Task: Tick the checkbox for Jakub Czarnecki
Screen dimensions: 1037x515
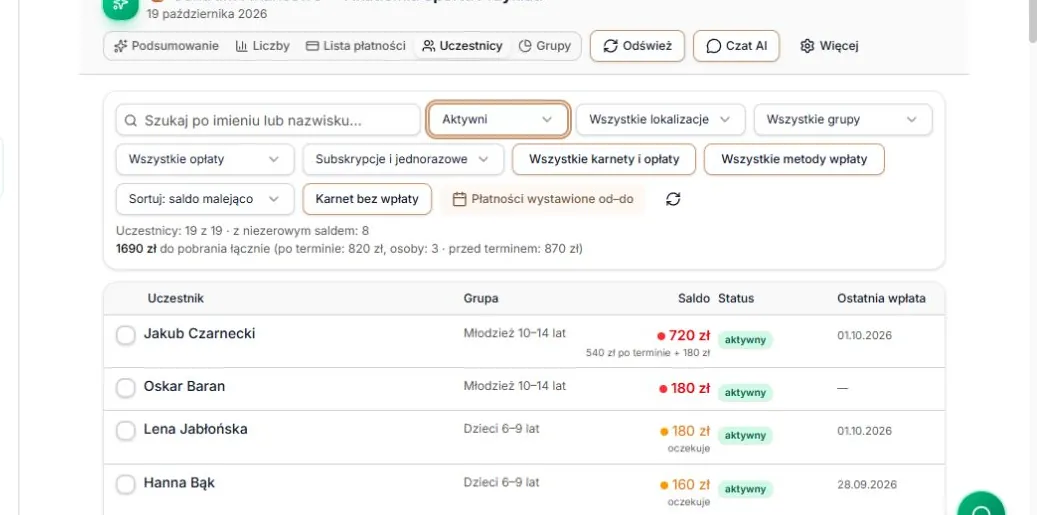Action: [x=126, y=335]
